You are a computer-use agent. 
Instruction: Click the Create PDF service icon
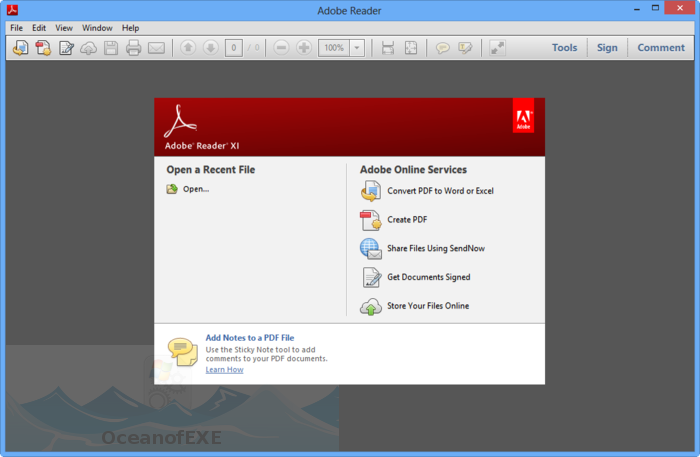pos(371,220)
